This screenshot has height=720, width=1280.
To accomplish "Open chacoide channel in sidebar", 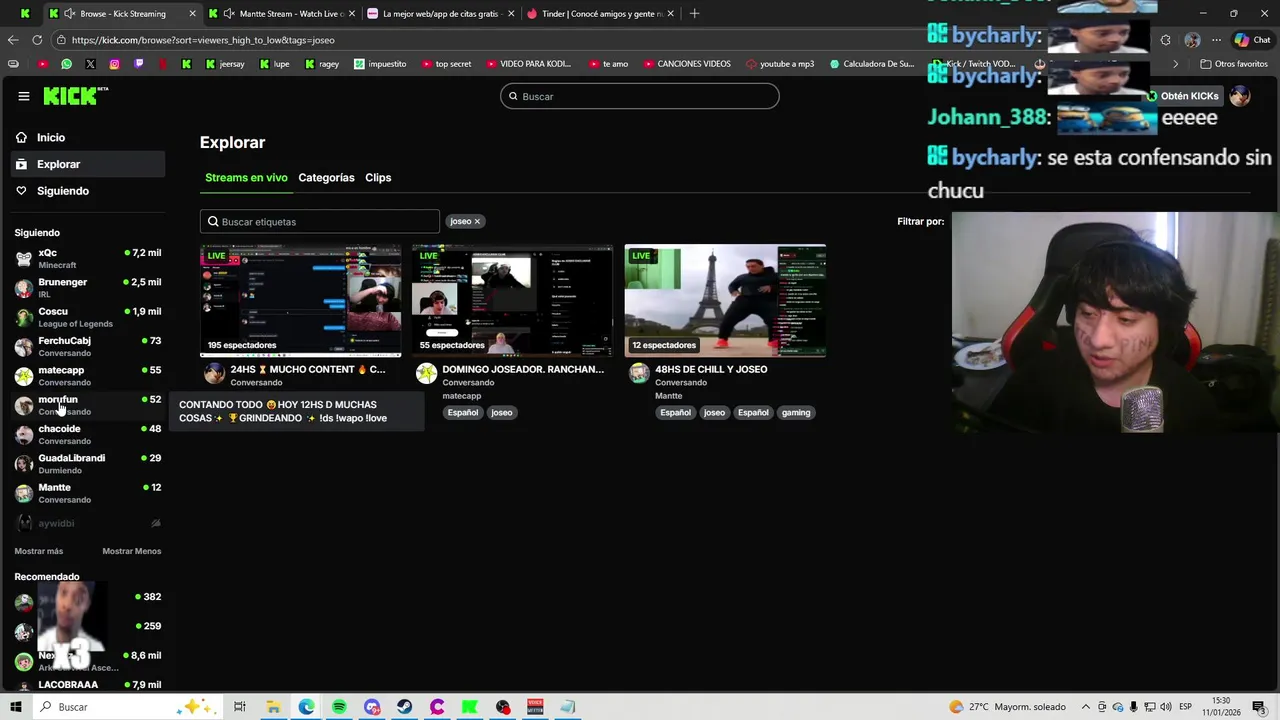I will 88,434.
